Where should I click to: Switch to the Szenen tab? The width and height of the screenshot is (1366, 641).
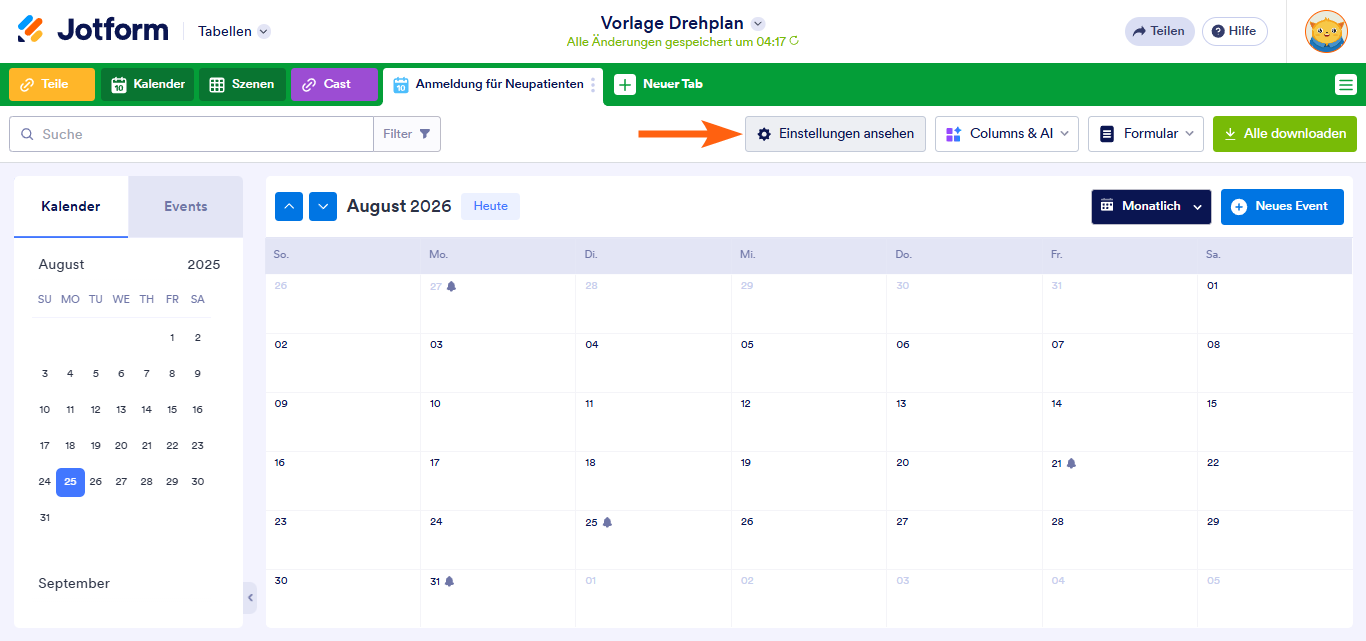point(242,85)
